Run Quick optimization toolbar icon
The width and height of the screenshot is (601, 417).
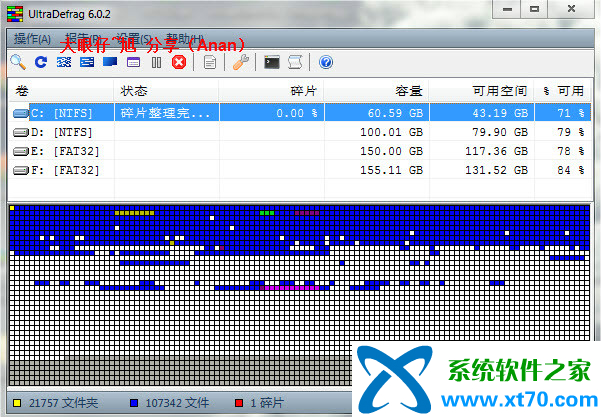[87, 62]
